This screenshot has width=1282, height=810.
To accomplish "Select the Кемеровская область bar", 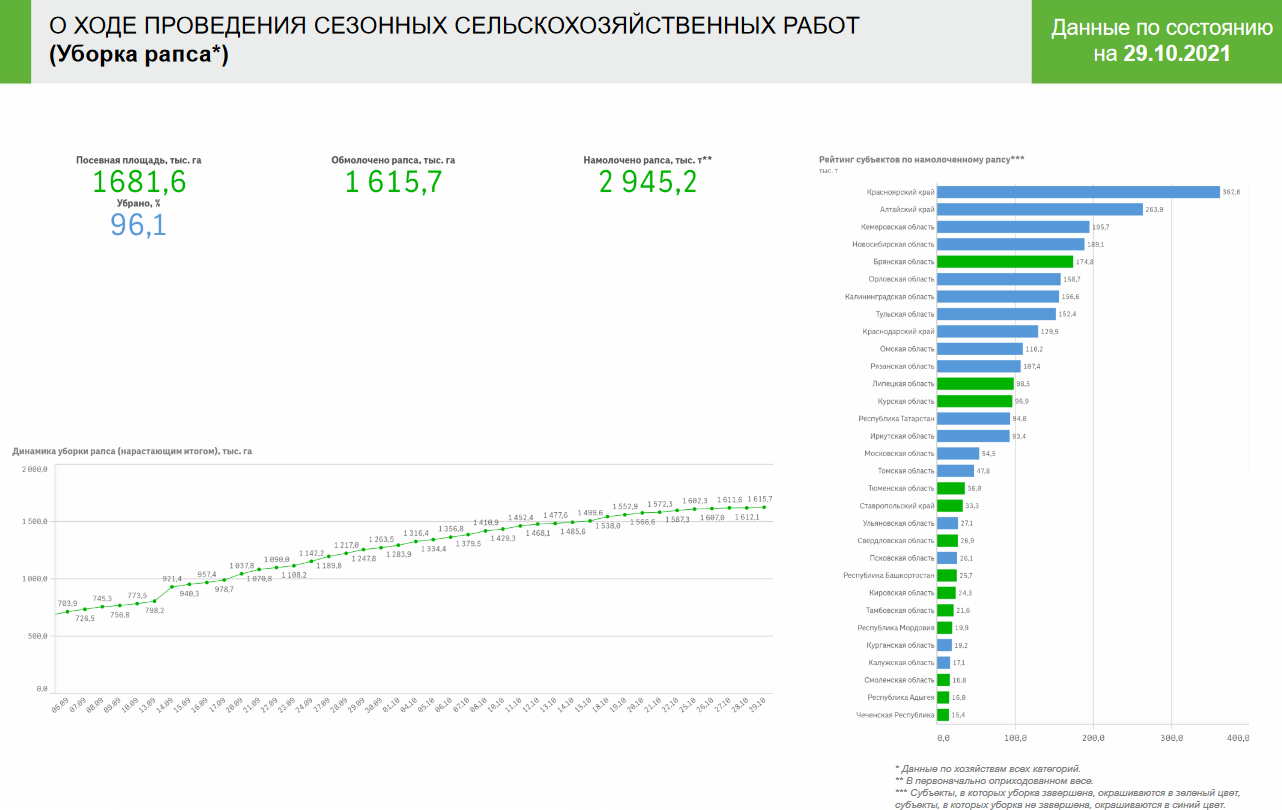I will [x=1013, y=227].
